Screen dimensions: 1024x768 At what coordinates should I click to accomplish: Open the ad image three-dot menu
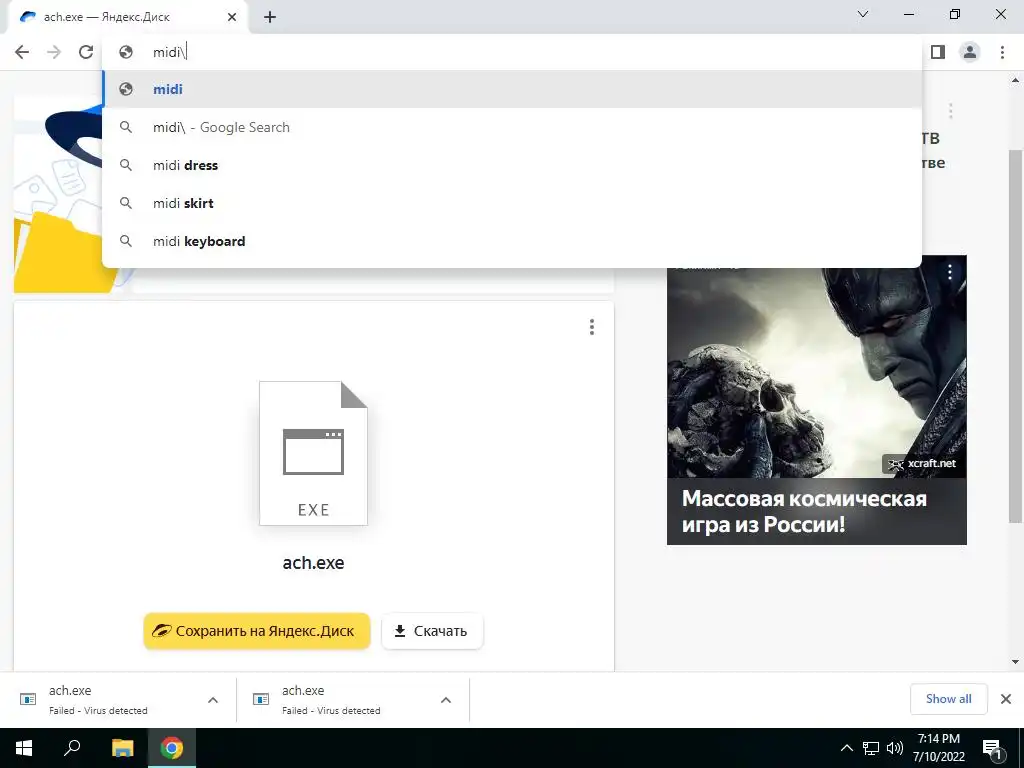coord(950,272)
